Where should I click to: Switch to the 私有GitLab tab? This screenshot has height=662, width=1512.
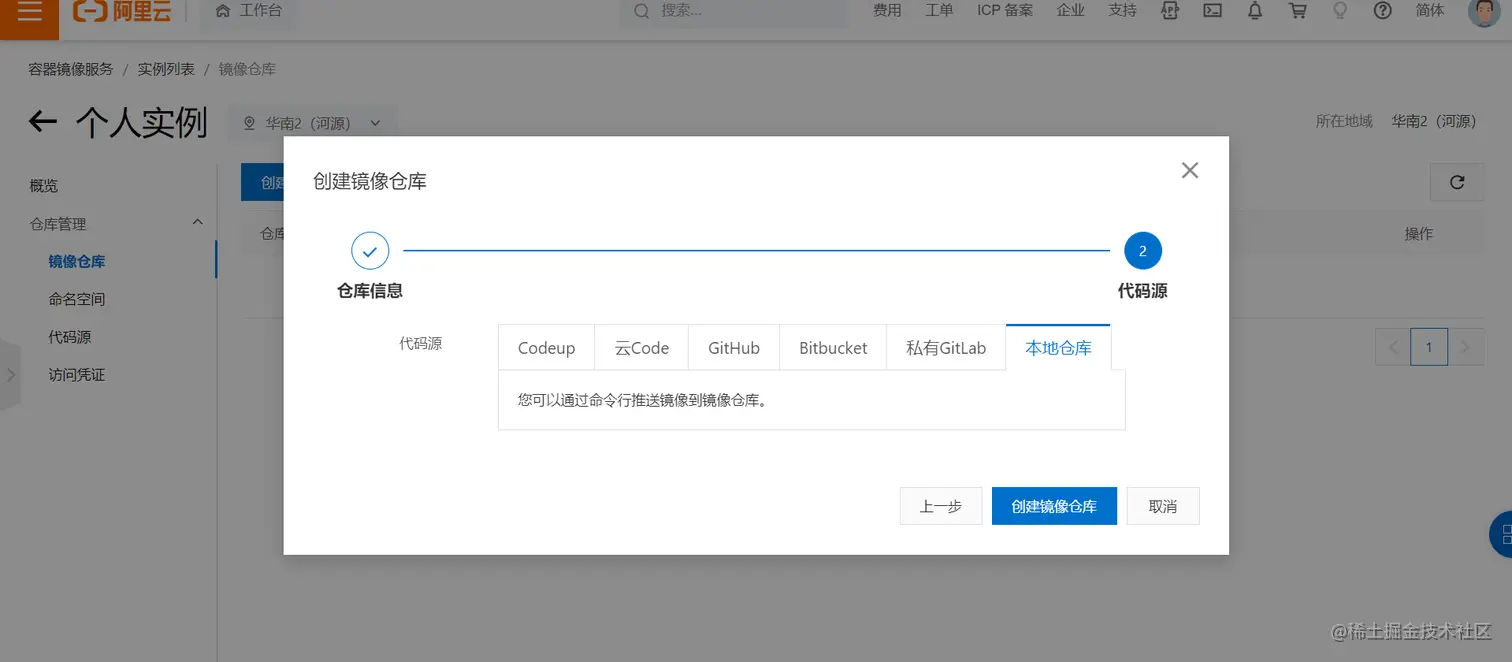946,348
